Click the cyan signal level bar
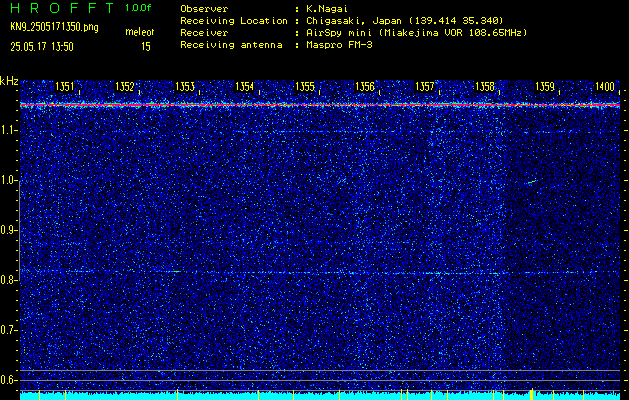 pyautogui.click(x=320, y=396)
